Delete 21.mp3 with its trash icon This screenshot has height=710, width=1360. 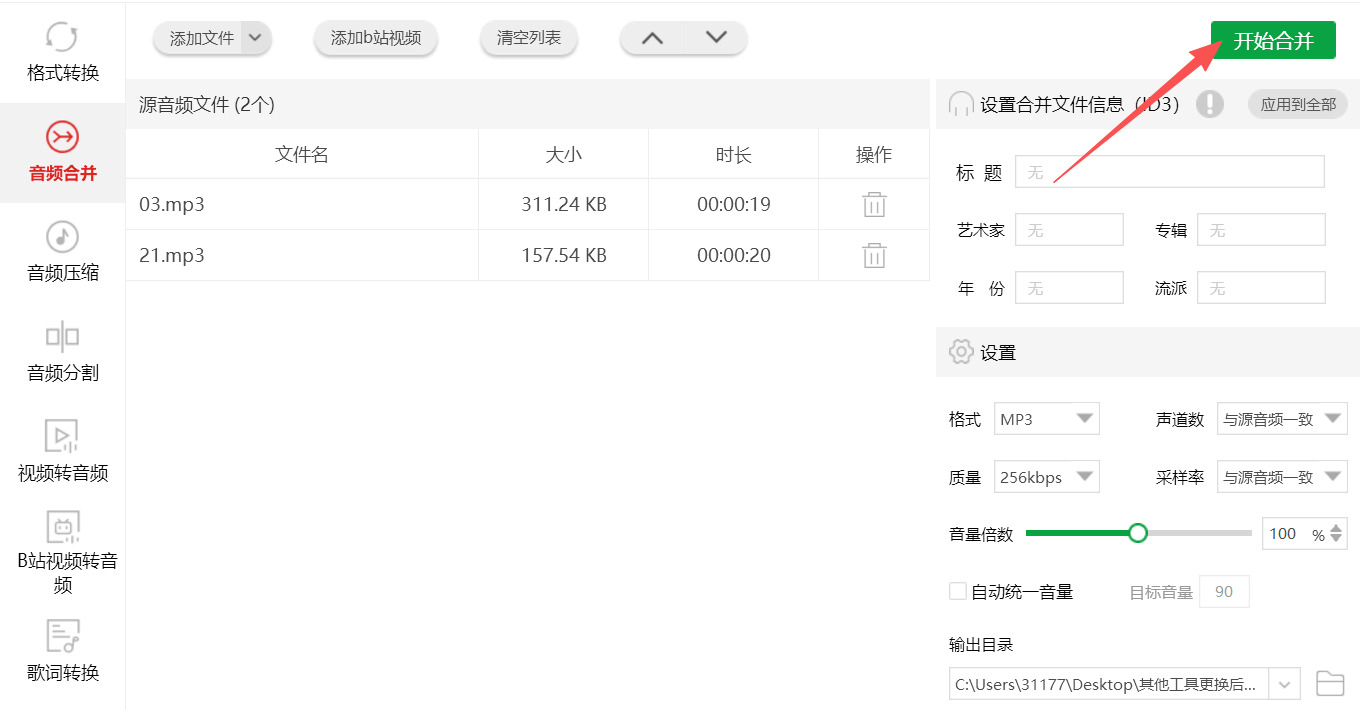click(874, 255)
